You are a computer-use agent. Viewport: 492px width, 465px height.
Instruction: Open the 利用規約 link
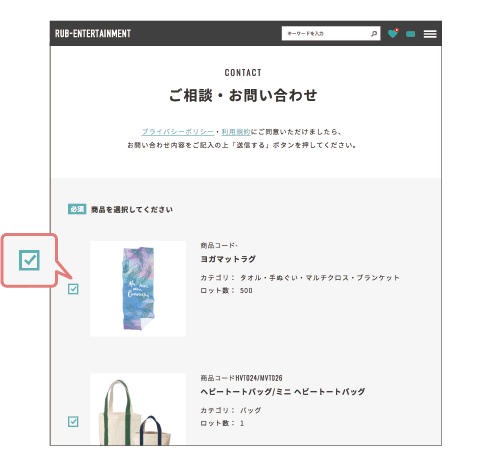point(236,132)
